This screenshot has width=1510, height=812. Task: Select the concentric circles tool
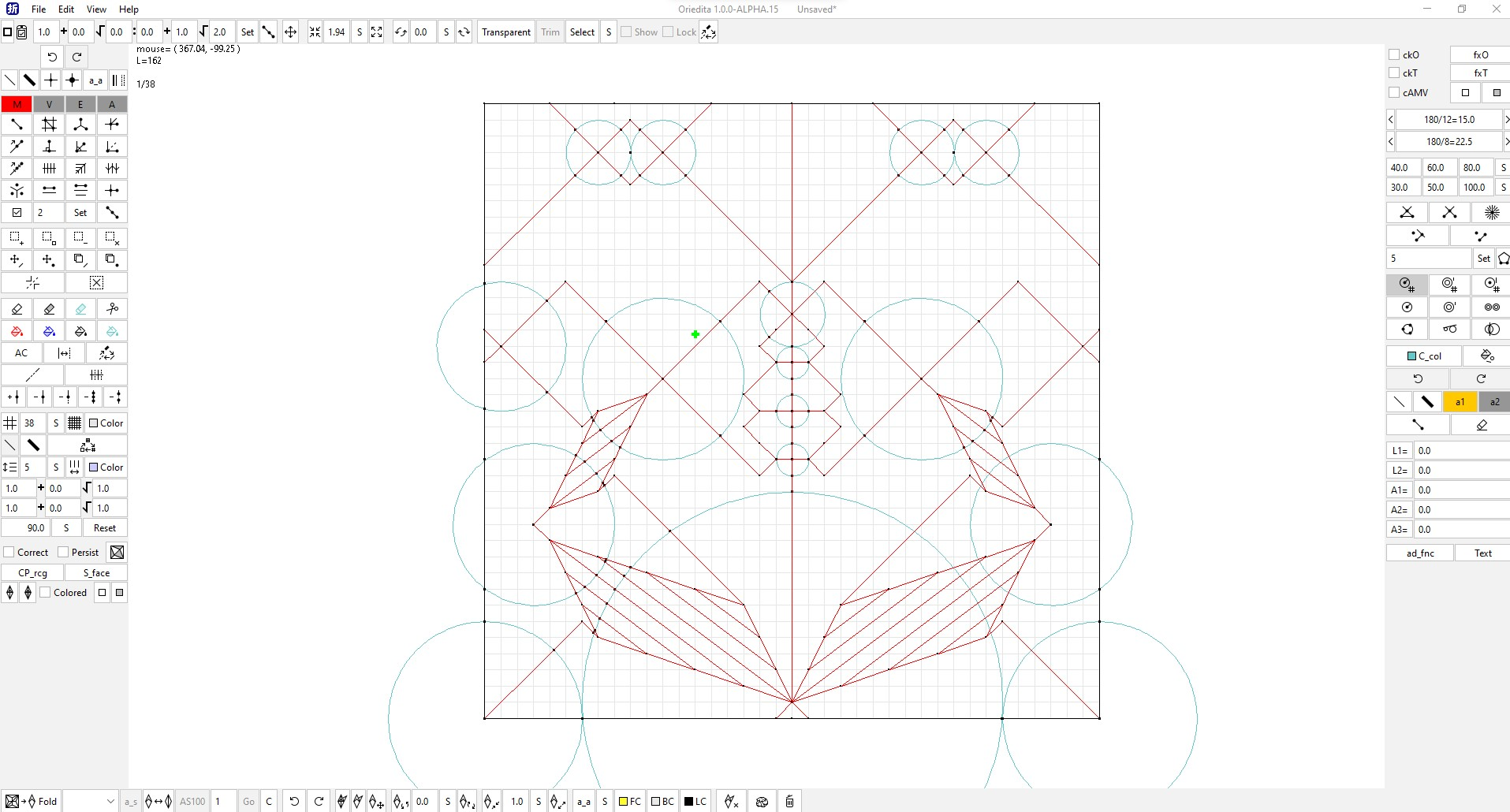1449,307
